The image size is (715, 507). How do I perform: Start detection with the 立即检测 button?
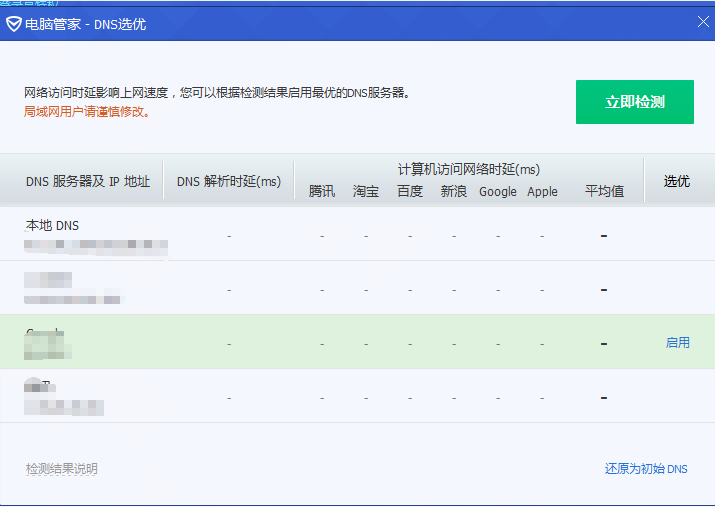pyautogui.click(x=634, y=102)
